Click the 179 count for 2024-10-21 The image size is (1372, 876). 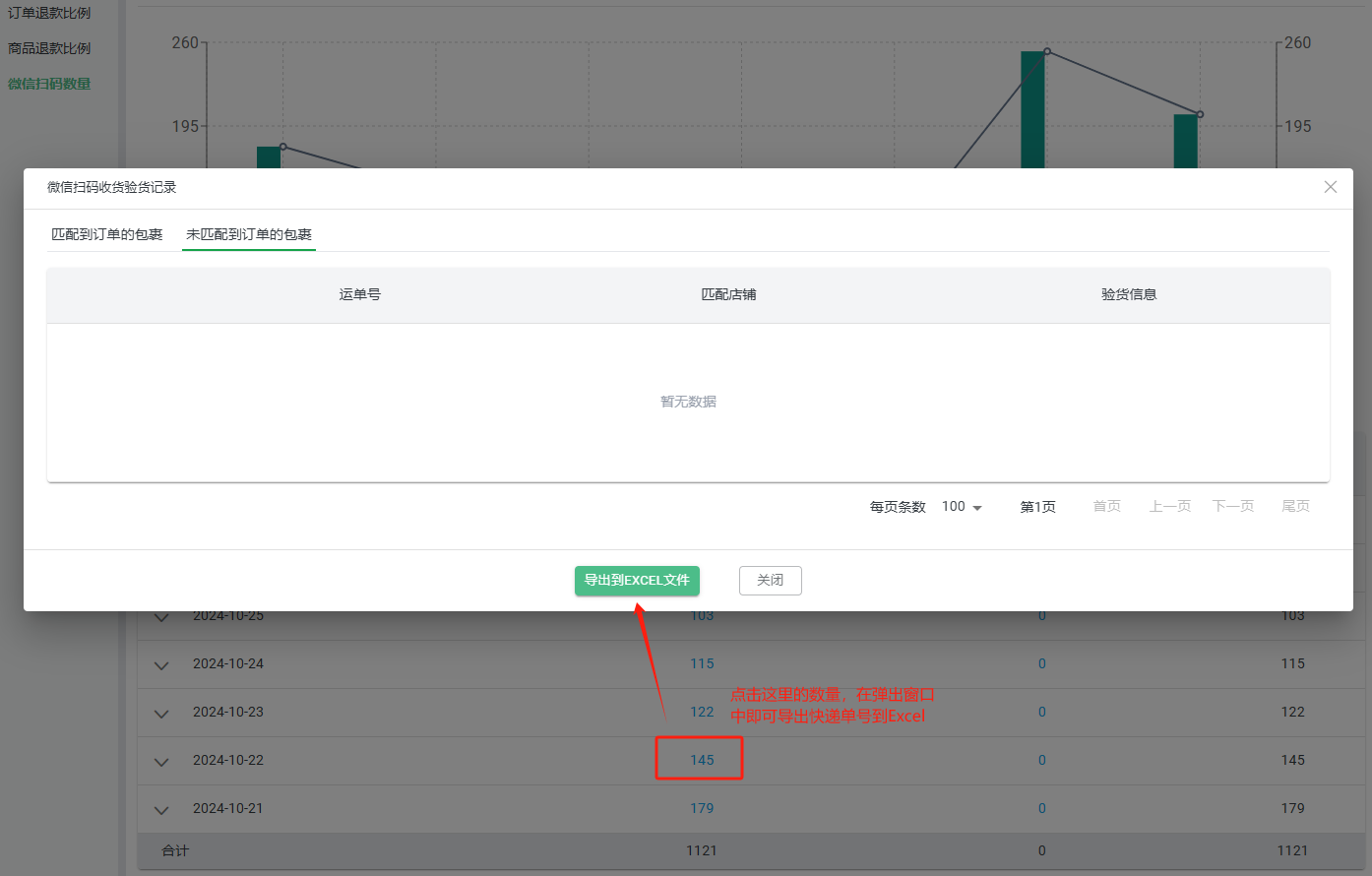702,808
